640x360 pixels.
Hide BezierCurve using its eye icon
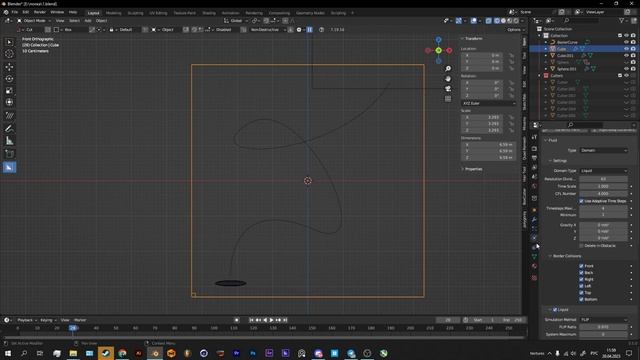[x=627, y=42]
